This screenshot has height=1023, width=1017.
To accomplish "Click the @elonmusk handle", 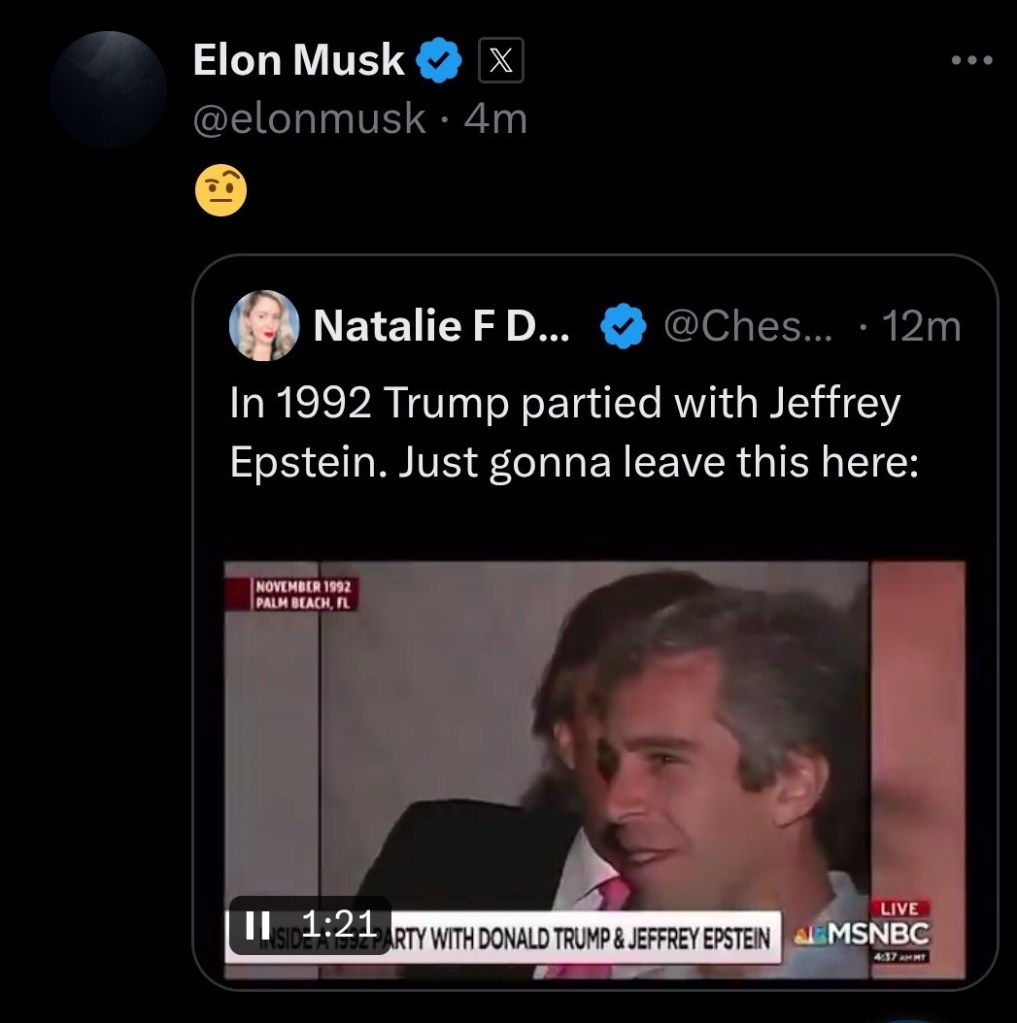I will pos(309,120).
